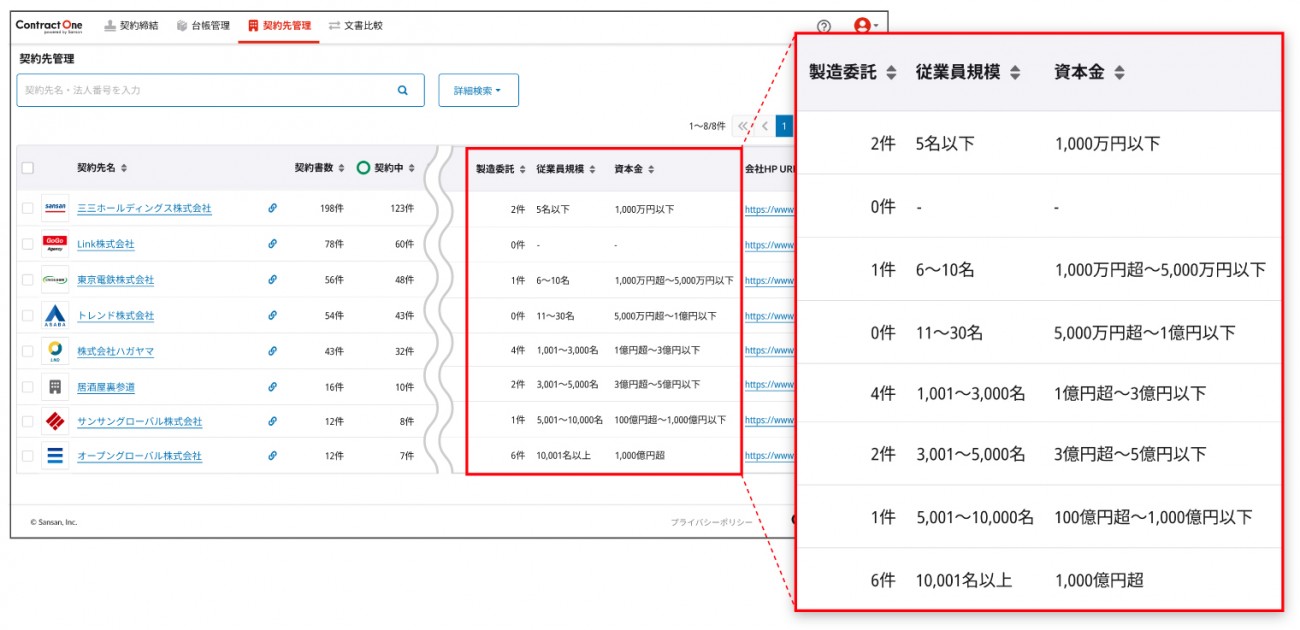Screen dimensions: 1300x630
Task: Click the 契約先名 search input field
Action: (205, 90)
